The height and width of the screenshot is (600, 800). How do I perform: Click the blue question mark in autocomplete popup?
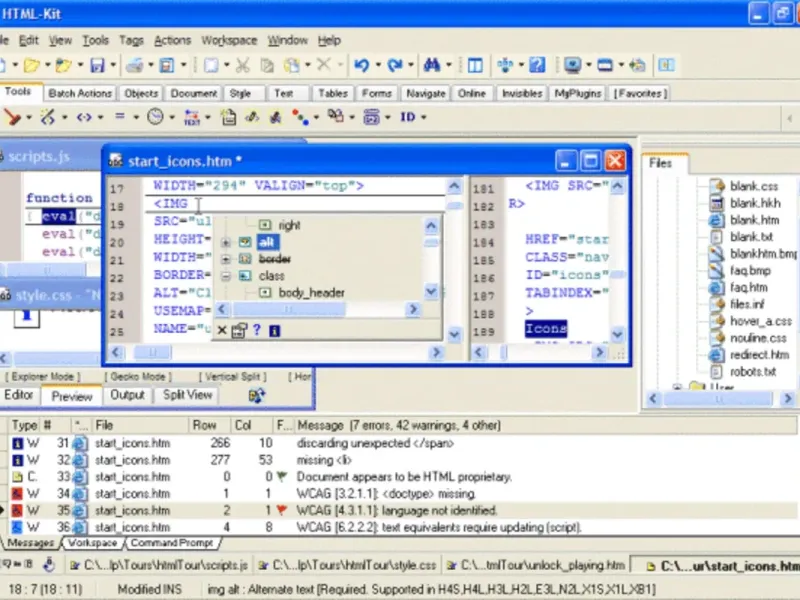click(257, 330)
